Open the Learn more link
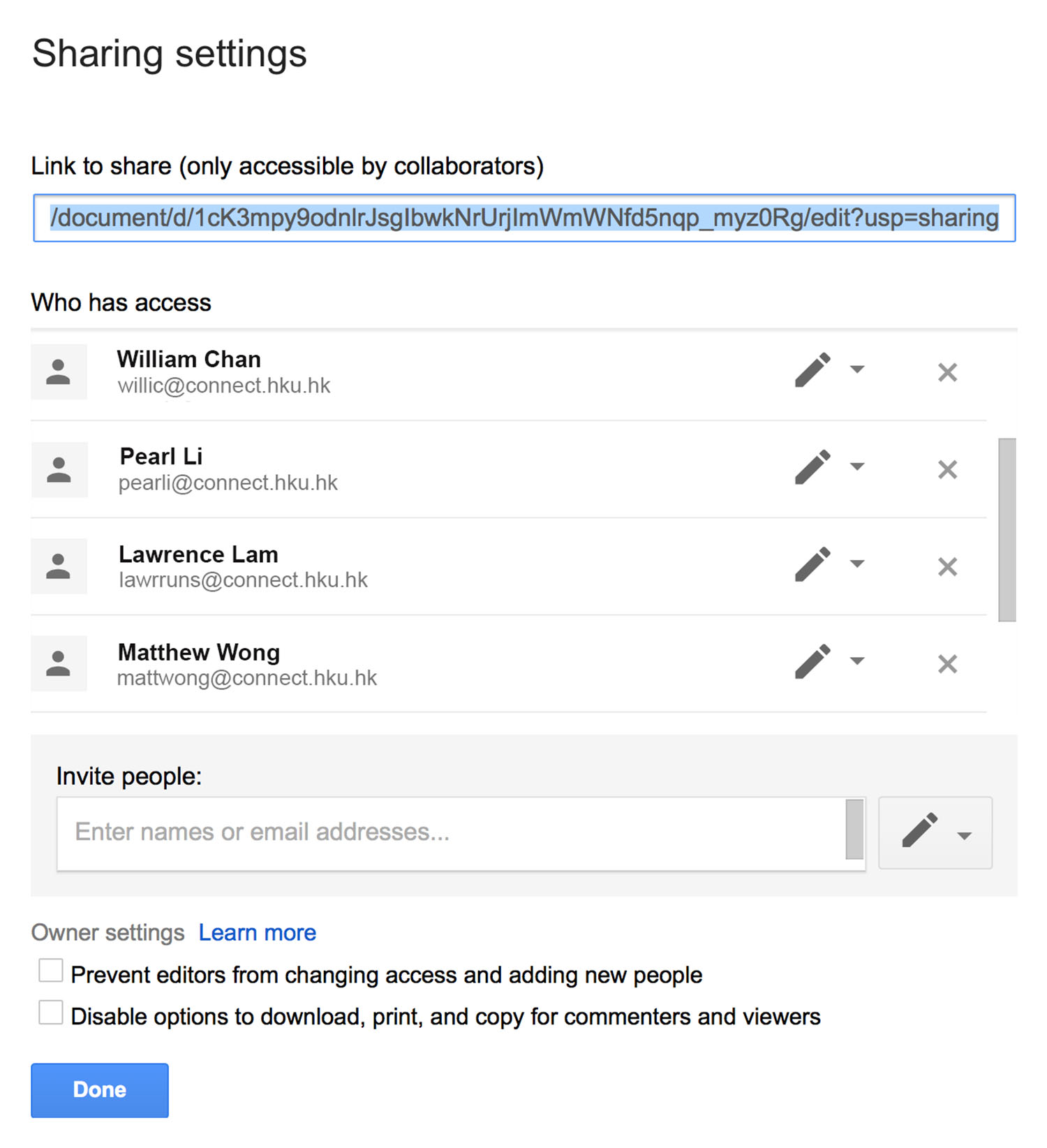1047x1148 pixels. pyautogui.click(x=257, y=932)
